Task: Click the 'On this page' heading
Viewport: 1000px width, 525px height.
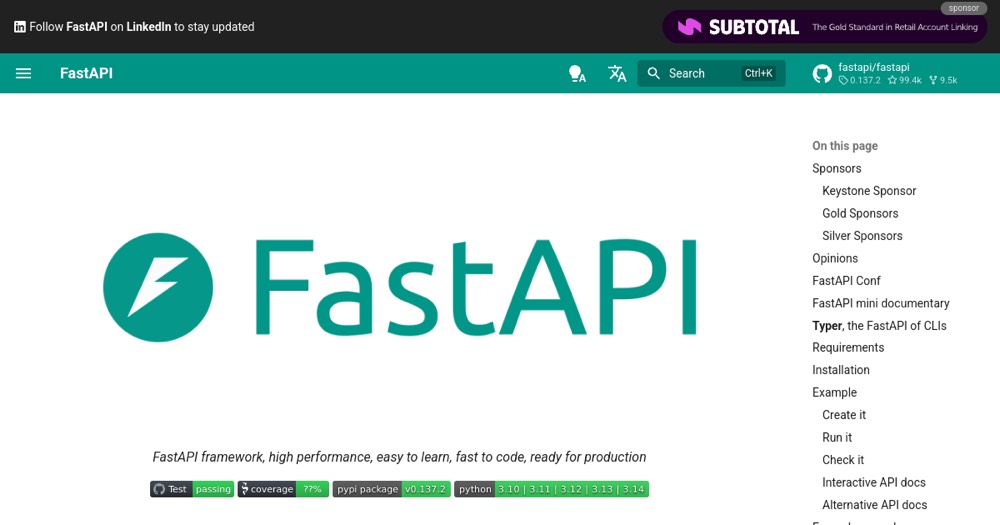Action: 845,146
